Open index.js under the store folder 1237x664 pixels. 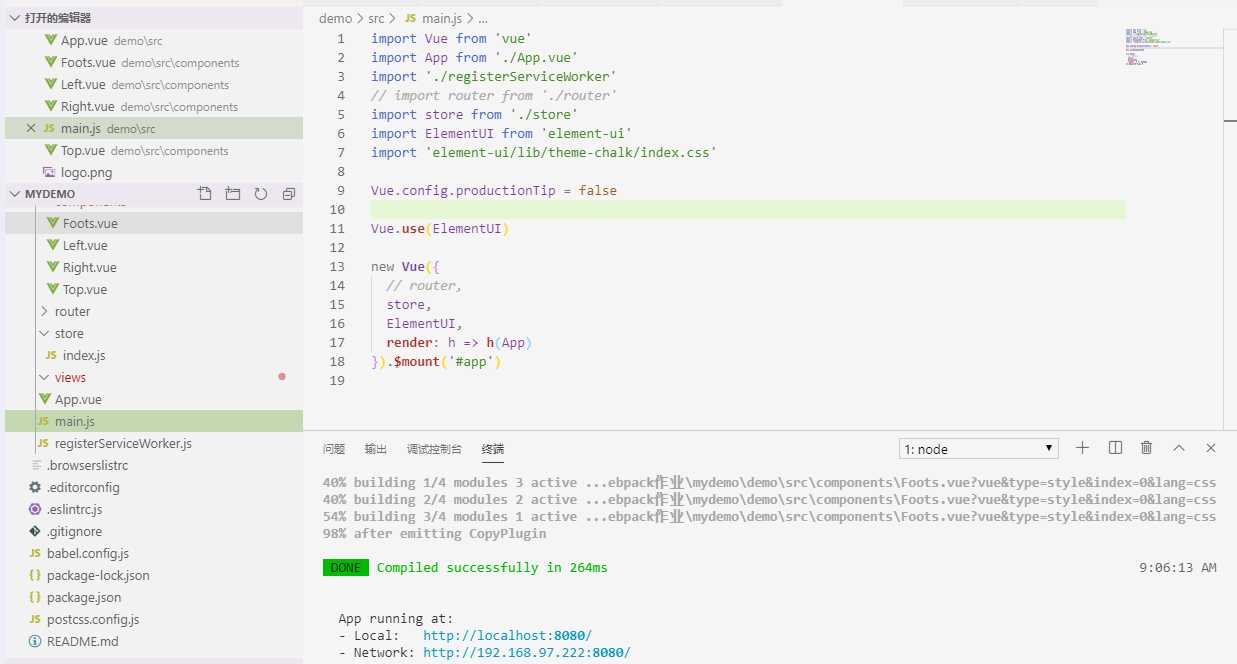tap(153, 355)
